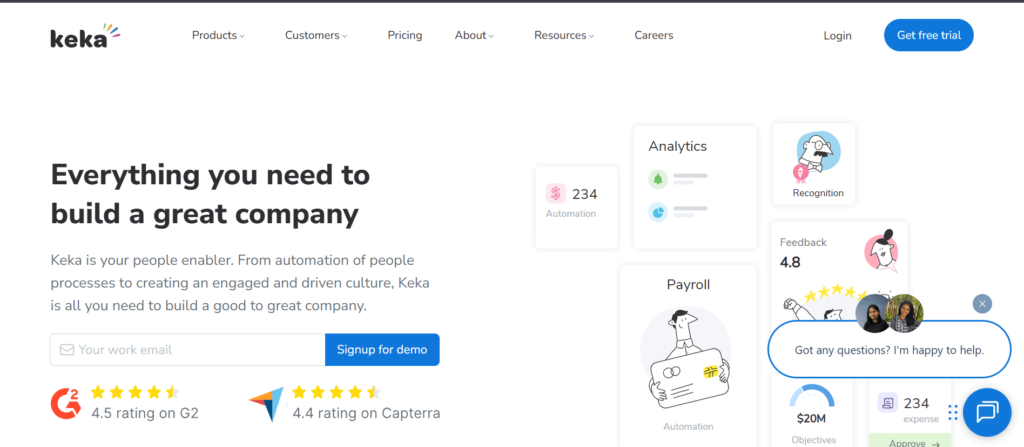Expand the Resources dropdown menu
The height and width of the screenshot is (447, 1024).
click(x=563, y=36)
